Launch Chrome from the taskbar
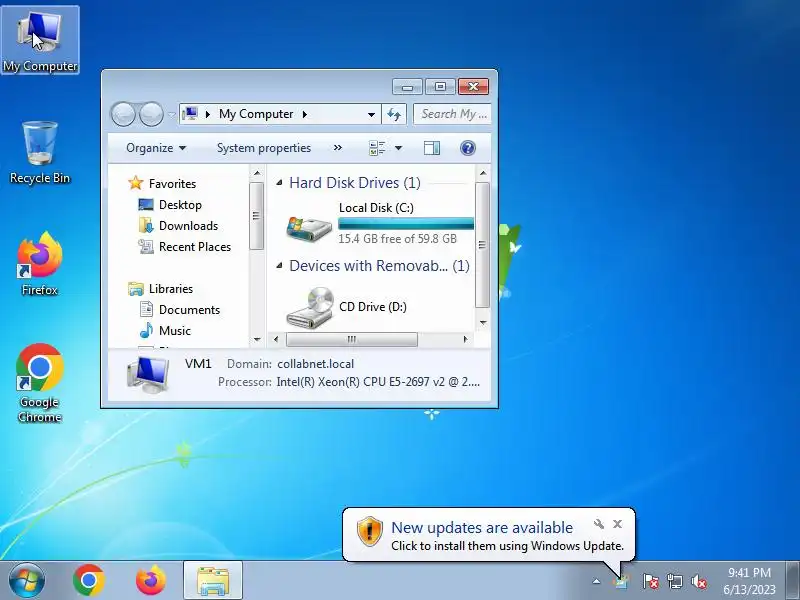This screenshot has height=600, width=800. click(x=89, y=580)
